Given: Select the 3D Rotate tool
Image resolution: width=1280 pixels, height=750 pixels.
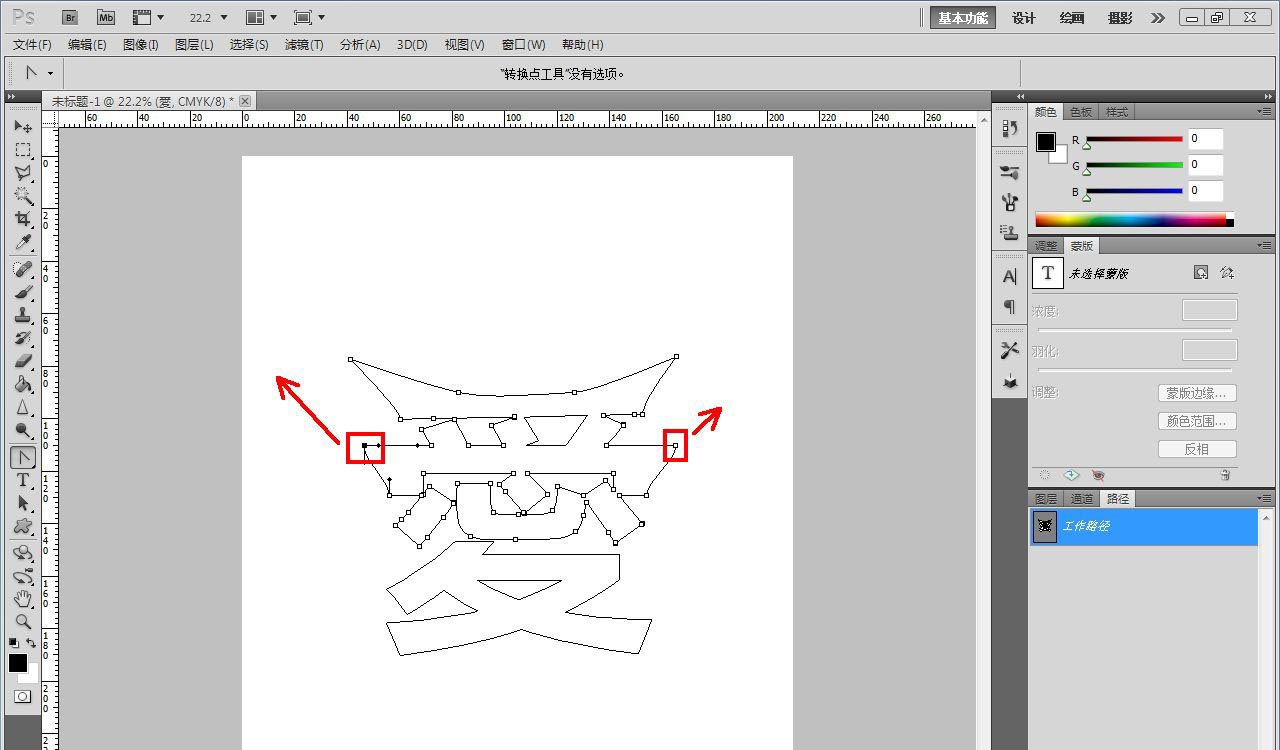Looking at the screenshot, I should point(23,553).
